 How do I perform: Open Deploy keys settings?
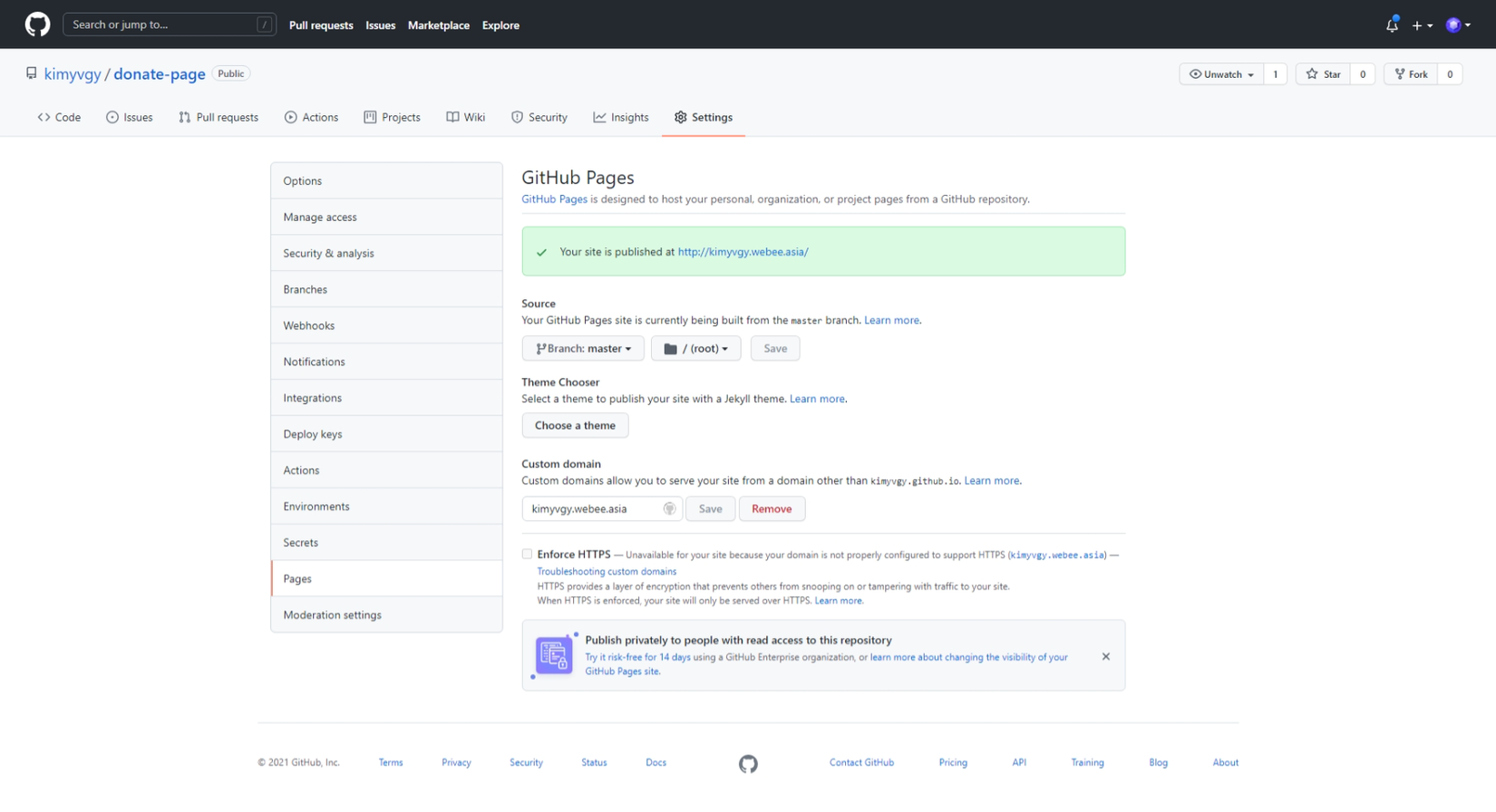pyautogui.click(x=386, y=435)
